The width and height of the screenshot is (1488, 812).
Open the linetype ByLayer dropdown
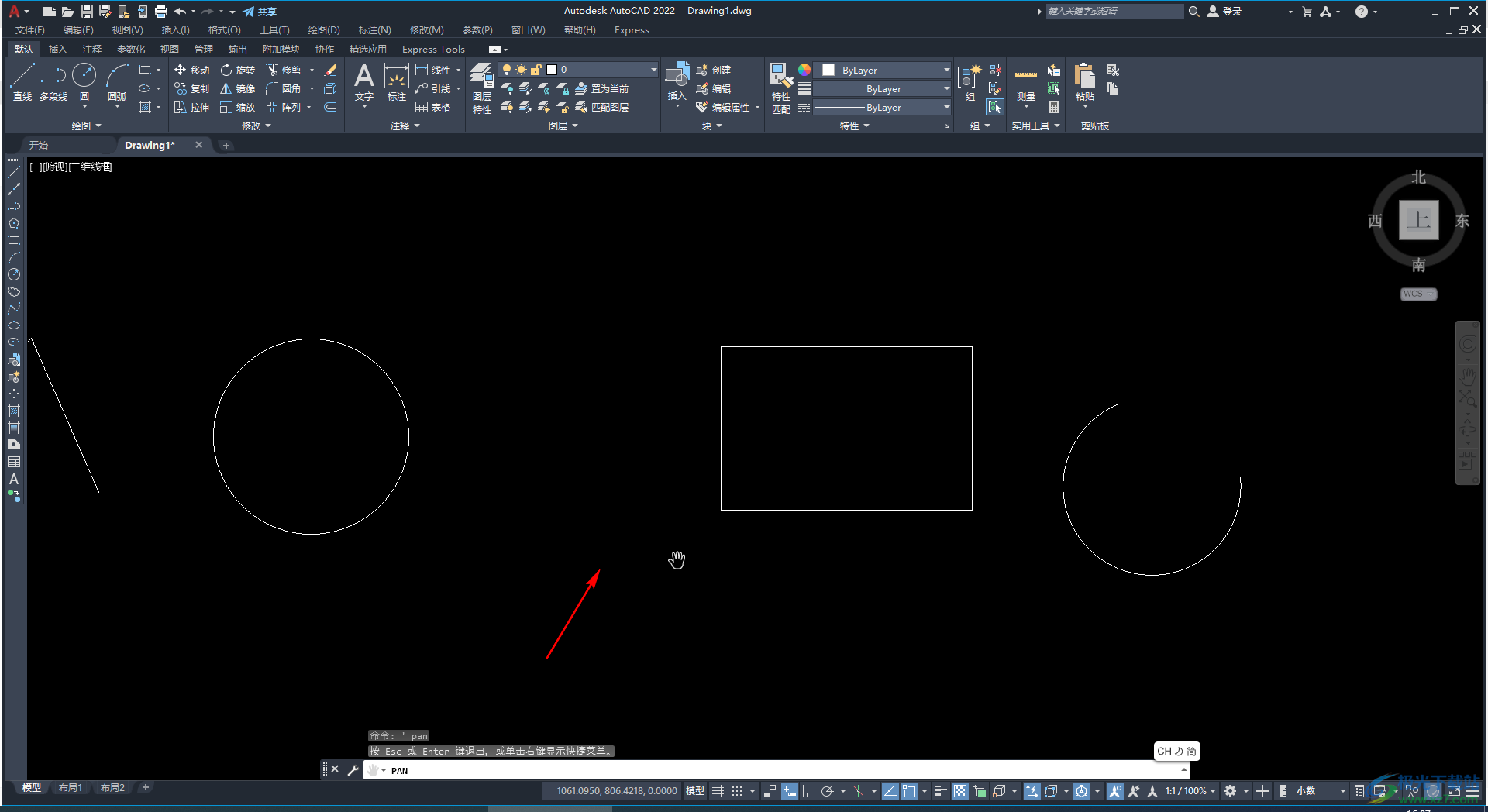point(883,107)
